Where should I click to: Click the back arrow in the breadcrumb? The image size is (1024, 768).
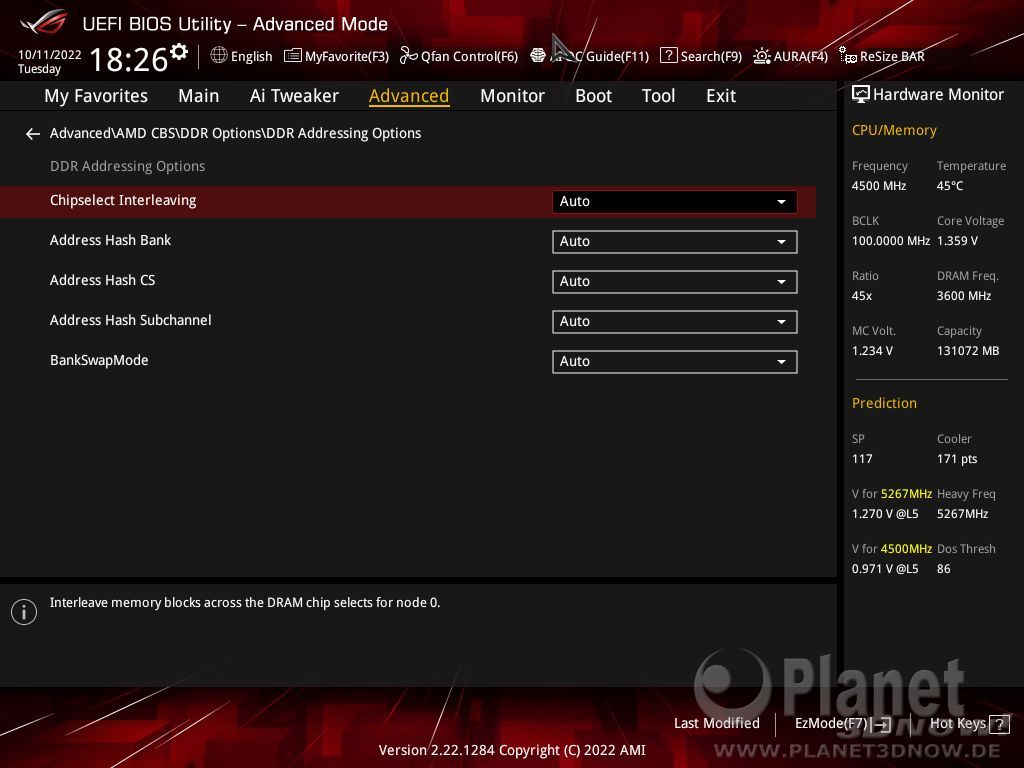(x=33, y=134)
